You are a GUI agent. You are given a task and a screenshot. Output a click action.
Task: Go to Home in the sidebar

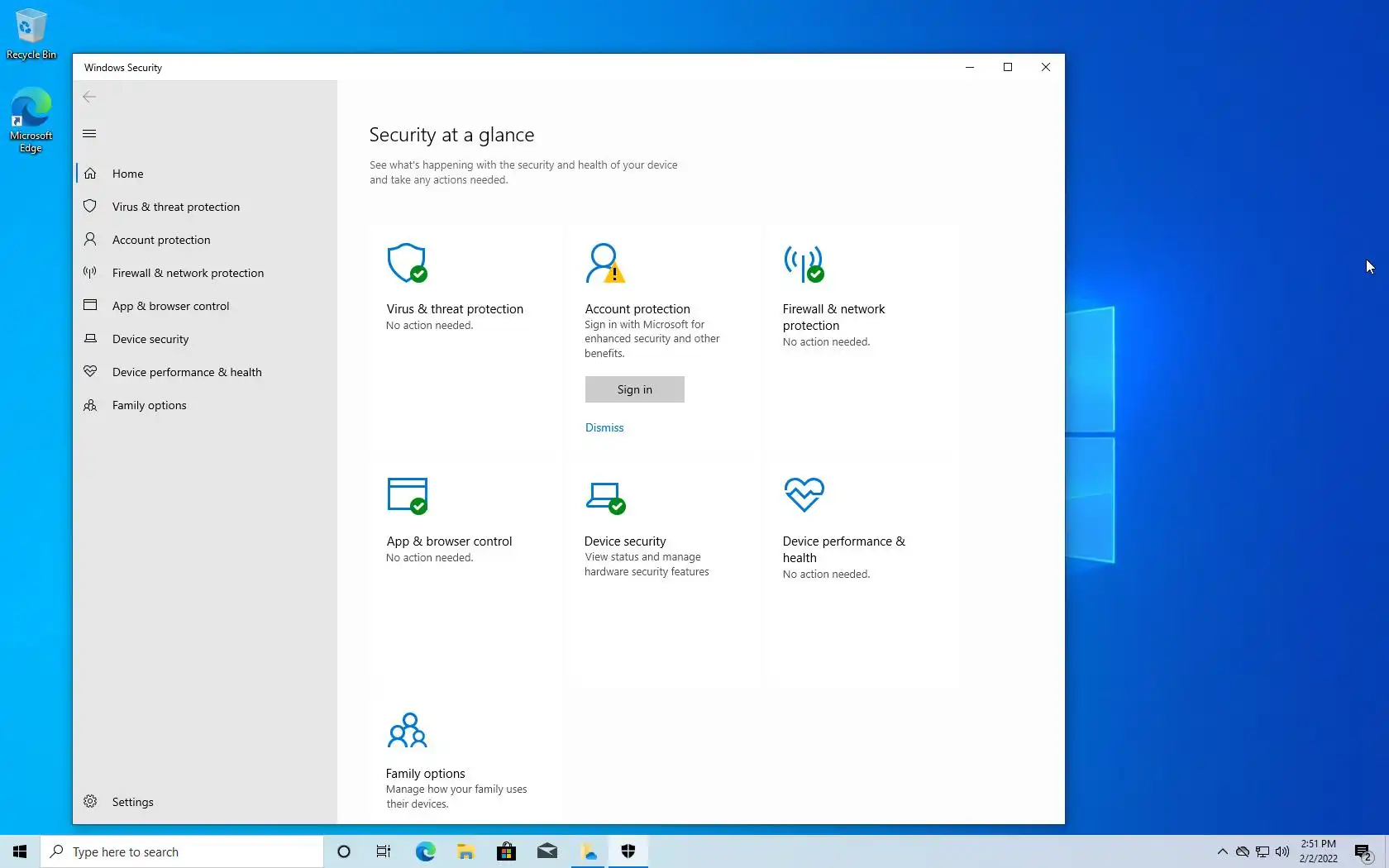pos(205,174)
